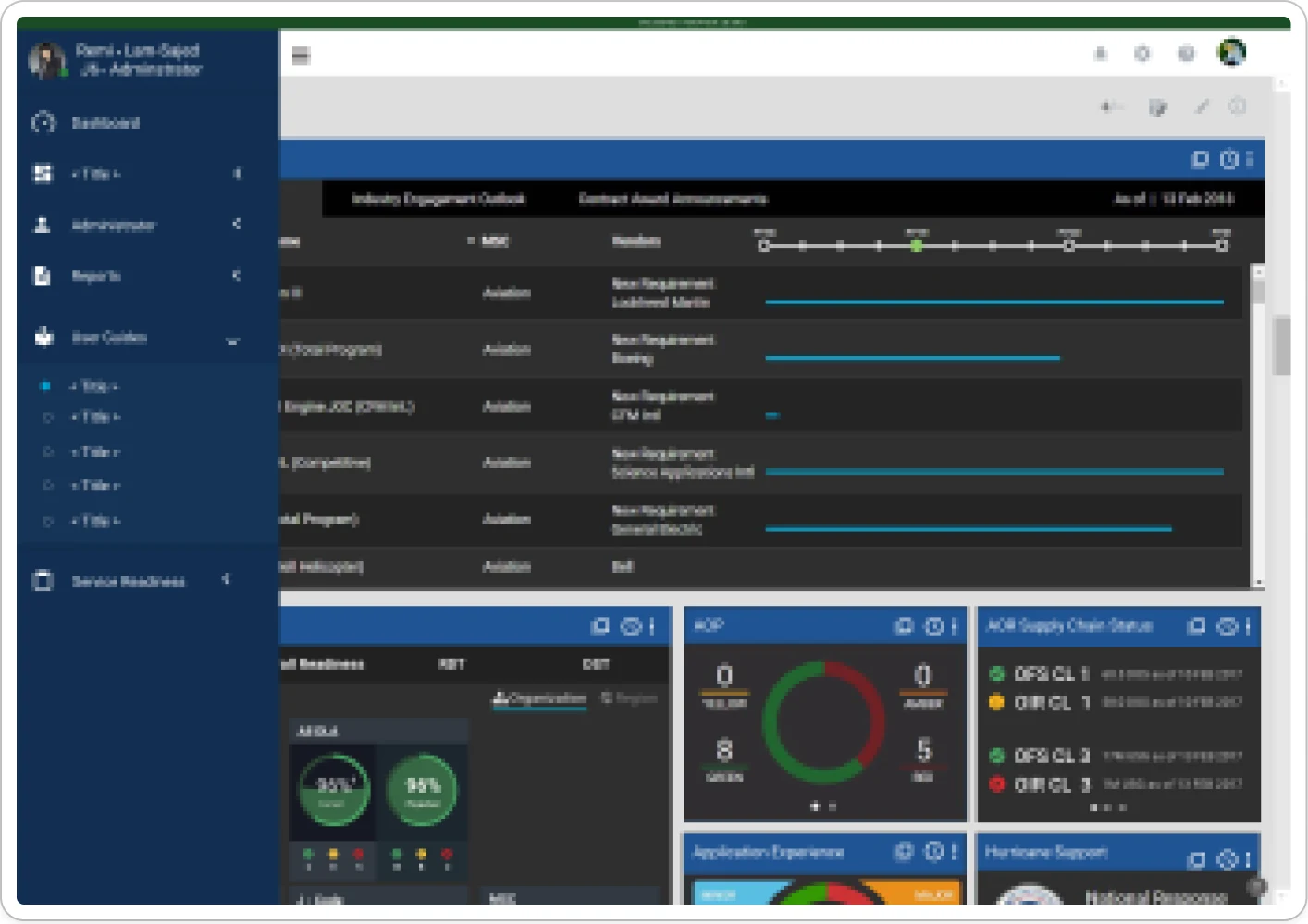Open the Contract Award Announcements tab
The height and width of the screenshot is (924, 1308).
[673, 199]
